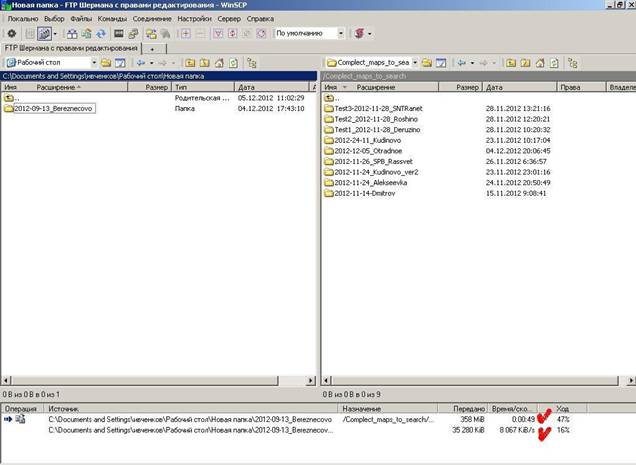Expand remote panel back-history dropdown arrow
636x465 pixels.
473,63
